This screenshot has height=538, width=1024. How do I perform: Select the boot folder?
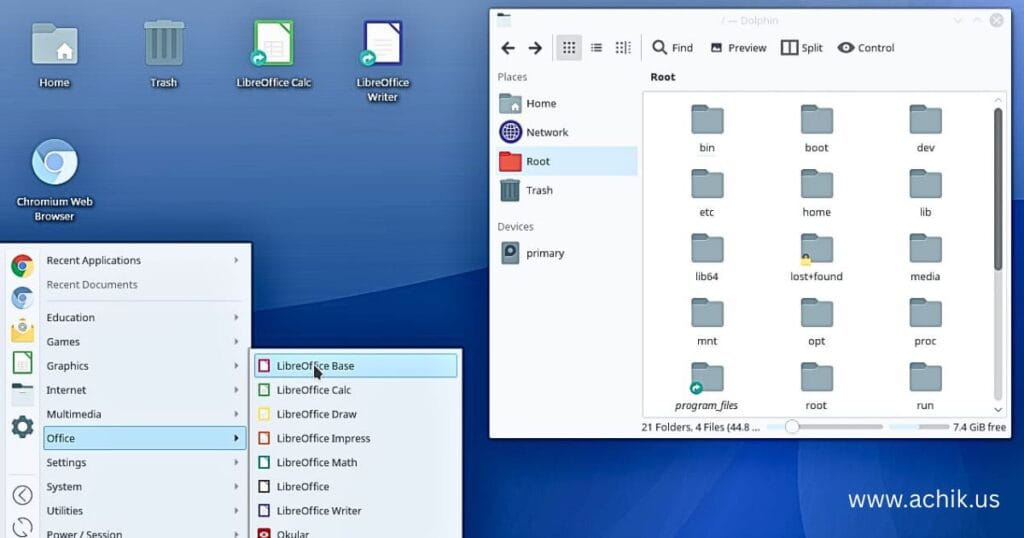click(x=816, y=129)
